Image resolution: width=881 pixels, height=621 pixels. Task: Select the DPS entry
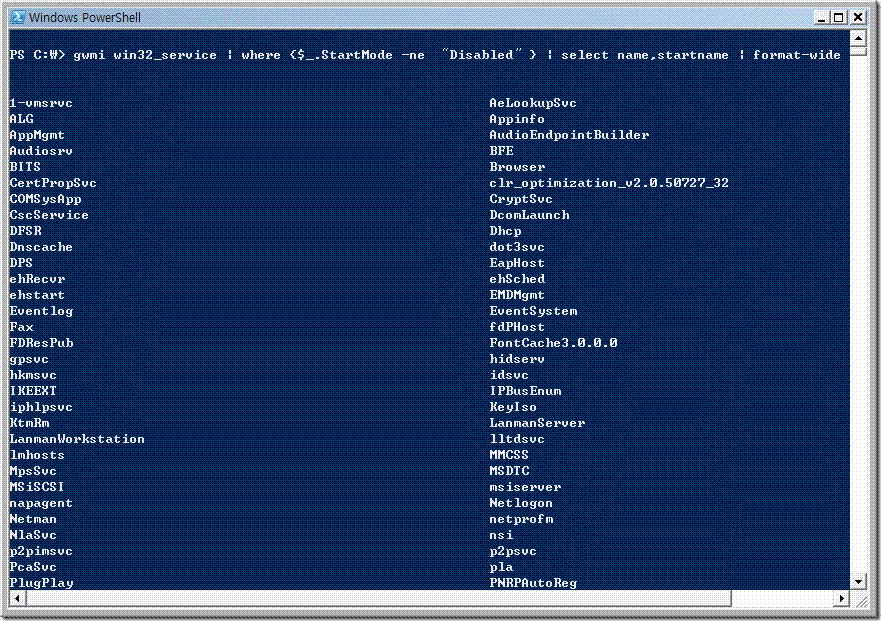[x=21, y=263]
